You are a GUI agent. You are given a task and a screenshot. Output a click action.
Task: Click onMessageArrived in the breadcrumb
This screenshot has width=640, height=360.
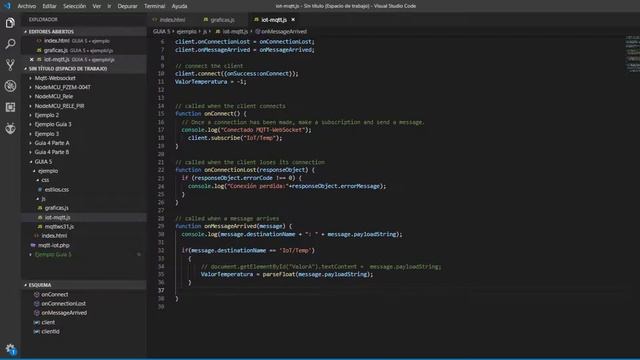(x=284, y=31)
